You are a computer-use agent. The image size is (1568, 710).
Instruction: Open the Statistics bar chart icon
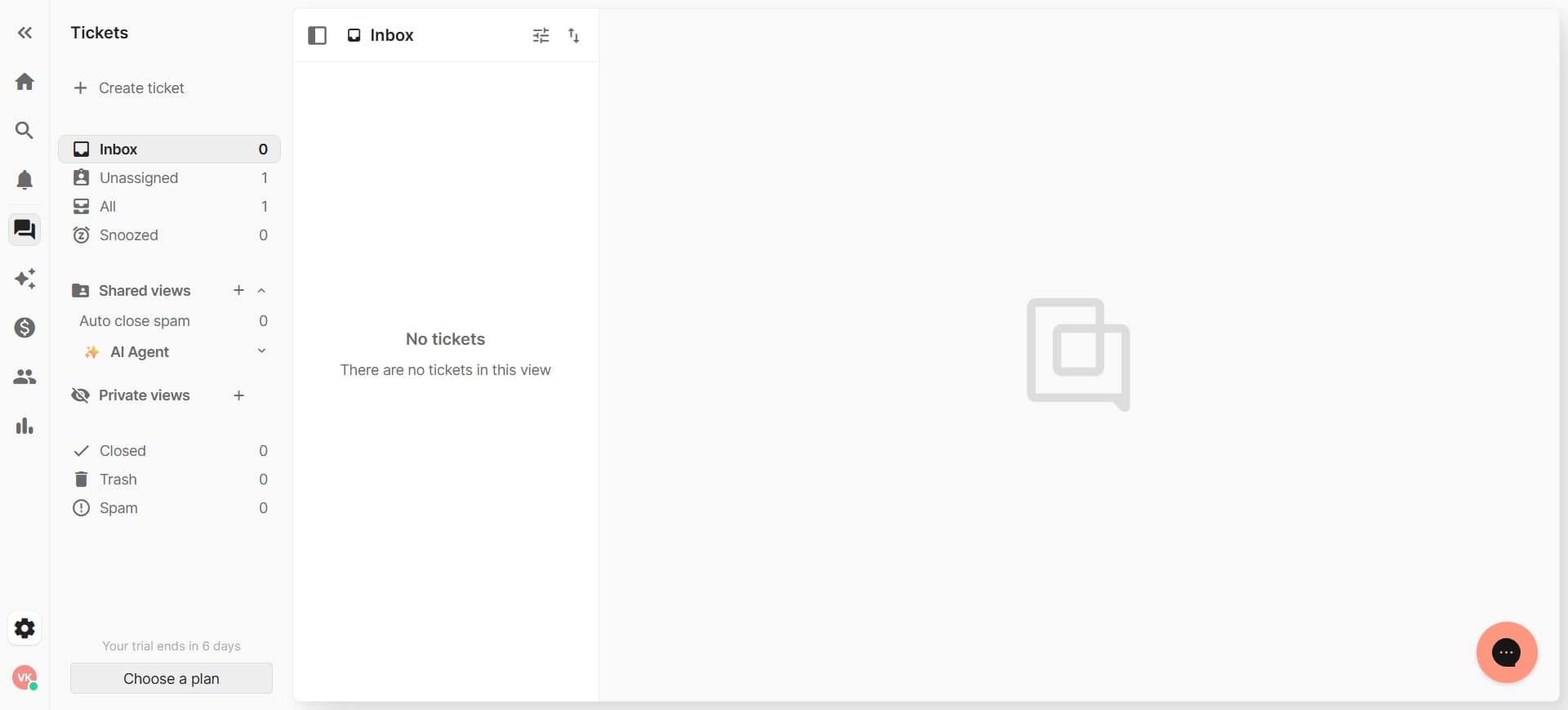point(24,426)
